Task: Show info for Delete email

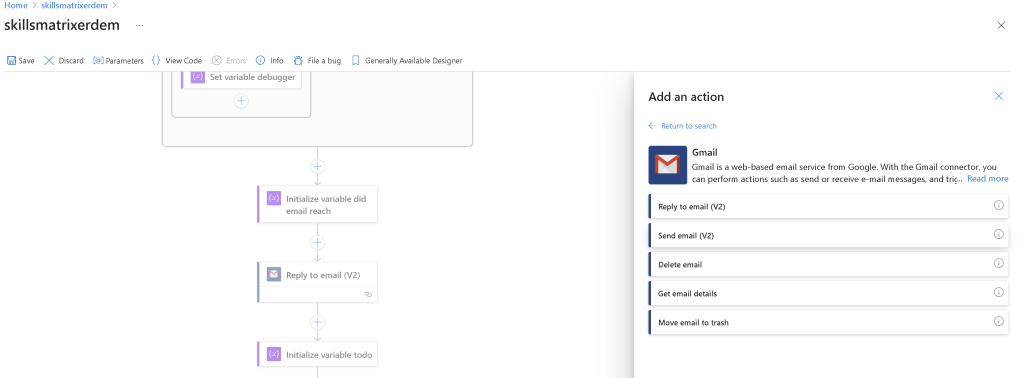Action: click(998, 263)
